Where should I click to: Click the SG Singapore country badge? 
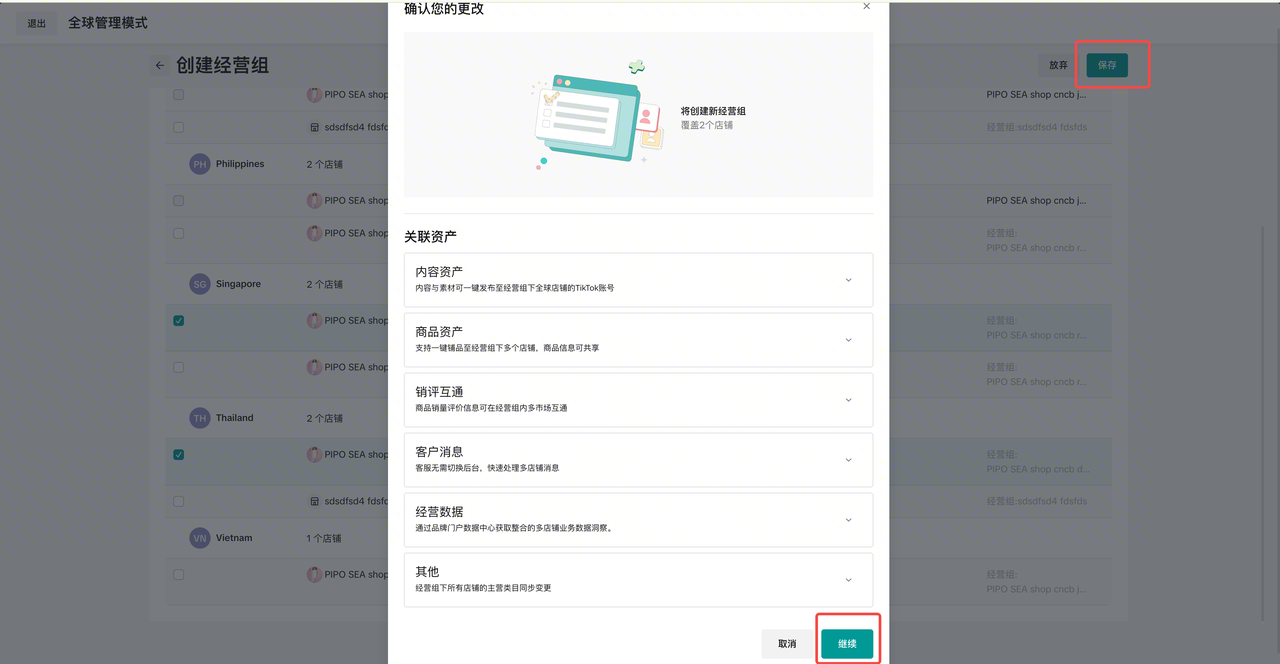[200, 284]
